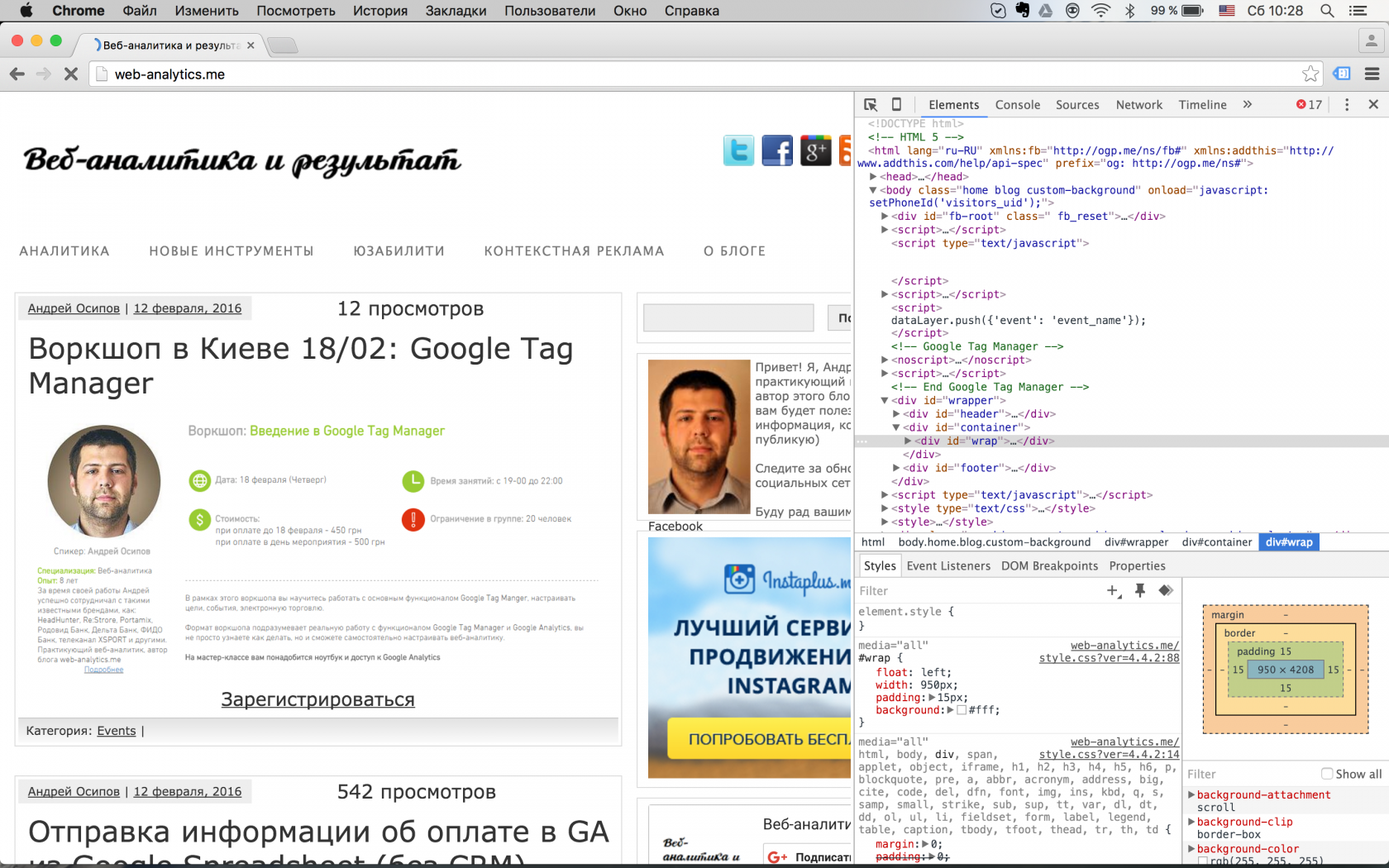The height and width of the screenshot is (868, 1389).
Task: Open the Events category link
Action: click(117, 731)
